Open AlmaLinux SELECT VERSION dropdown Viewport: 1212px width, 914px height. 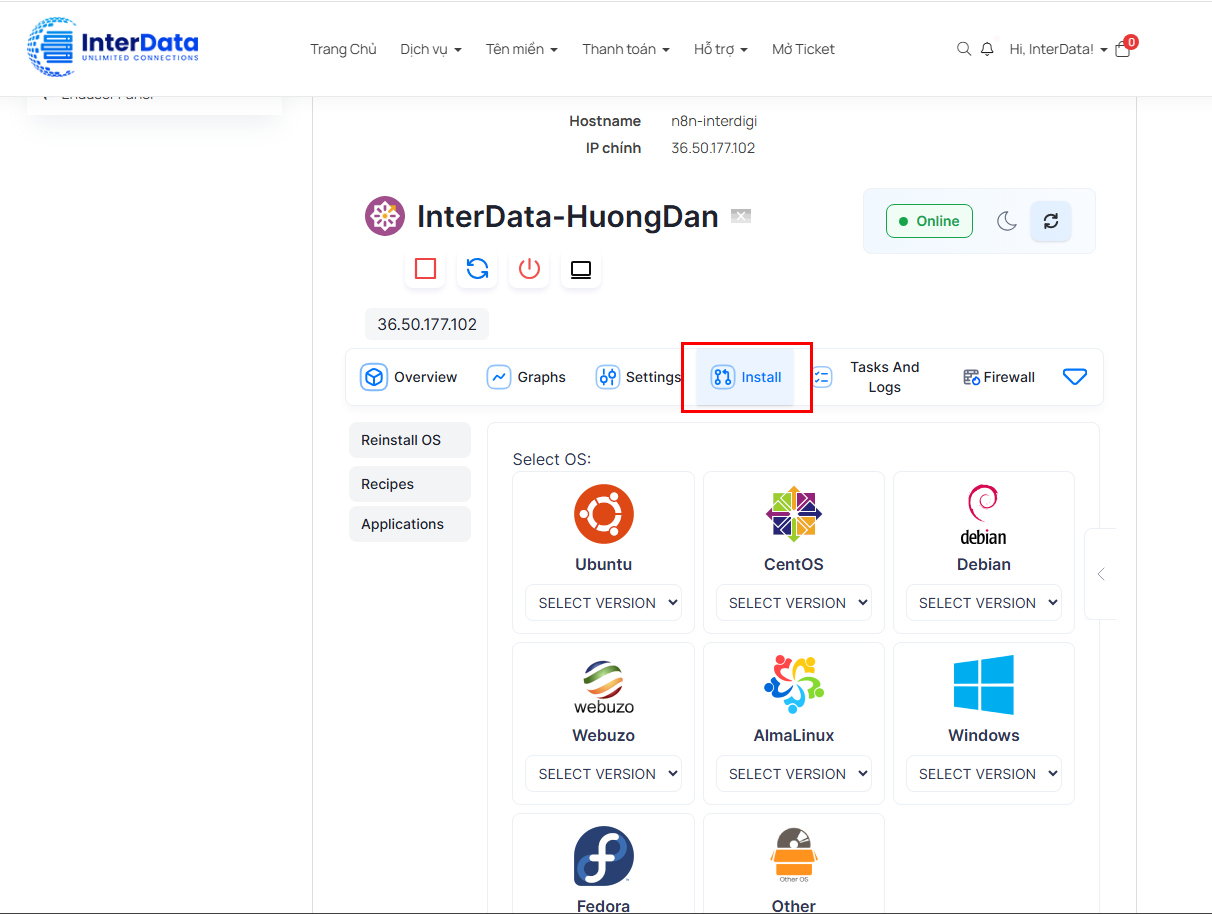794,774
